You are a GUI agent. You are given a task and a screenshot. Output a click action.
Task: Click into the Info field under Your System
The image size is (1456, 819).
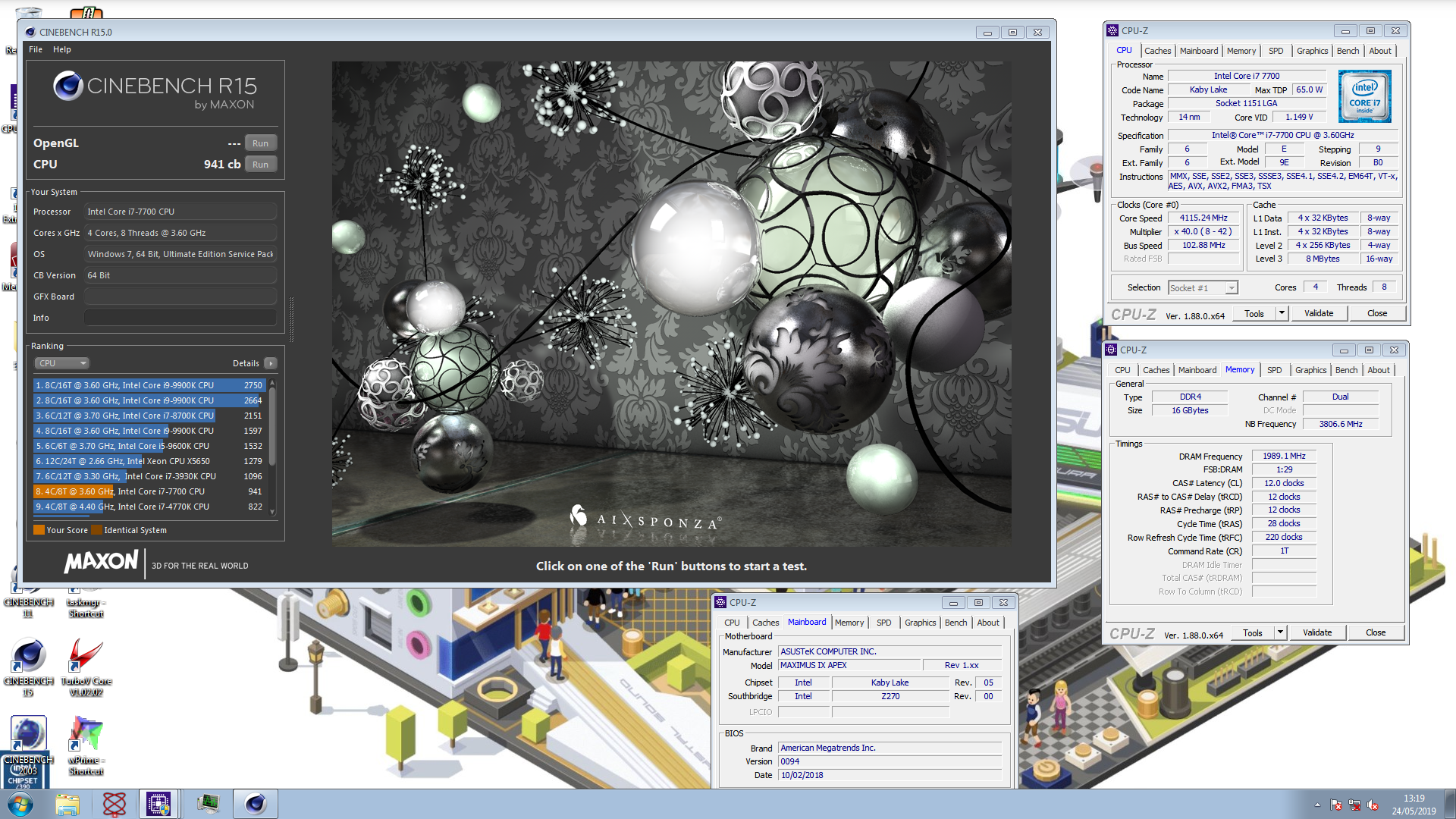coord(180,318)
